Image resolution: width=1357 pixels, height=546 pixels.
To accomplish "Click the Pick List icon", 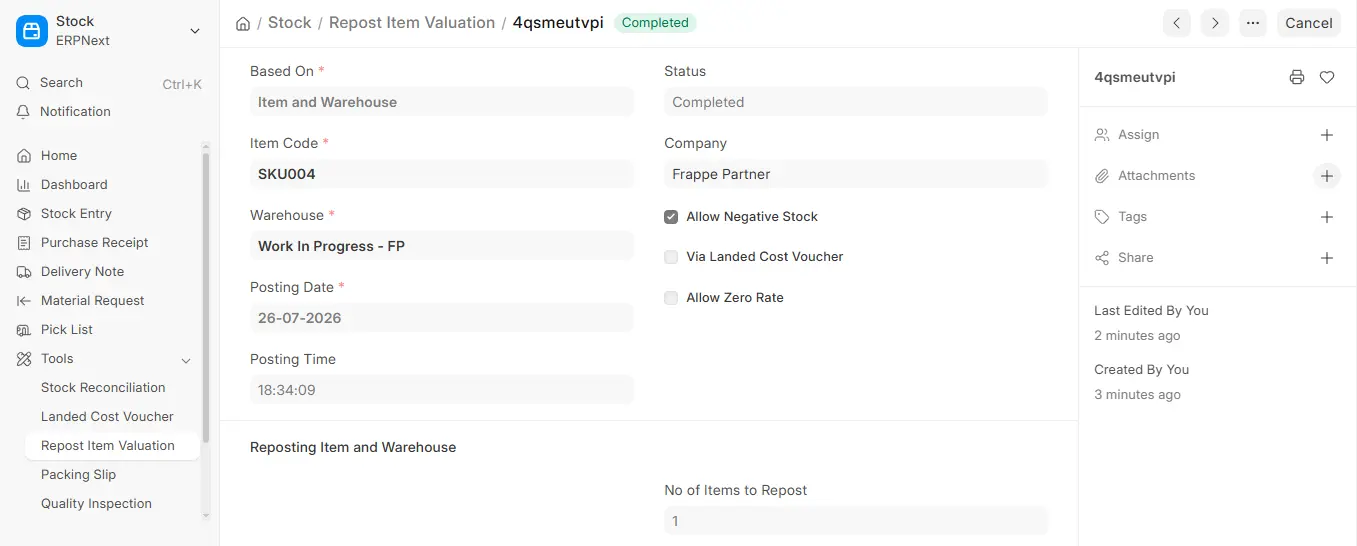I will coord(24,330).
